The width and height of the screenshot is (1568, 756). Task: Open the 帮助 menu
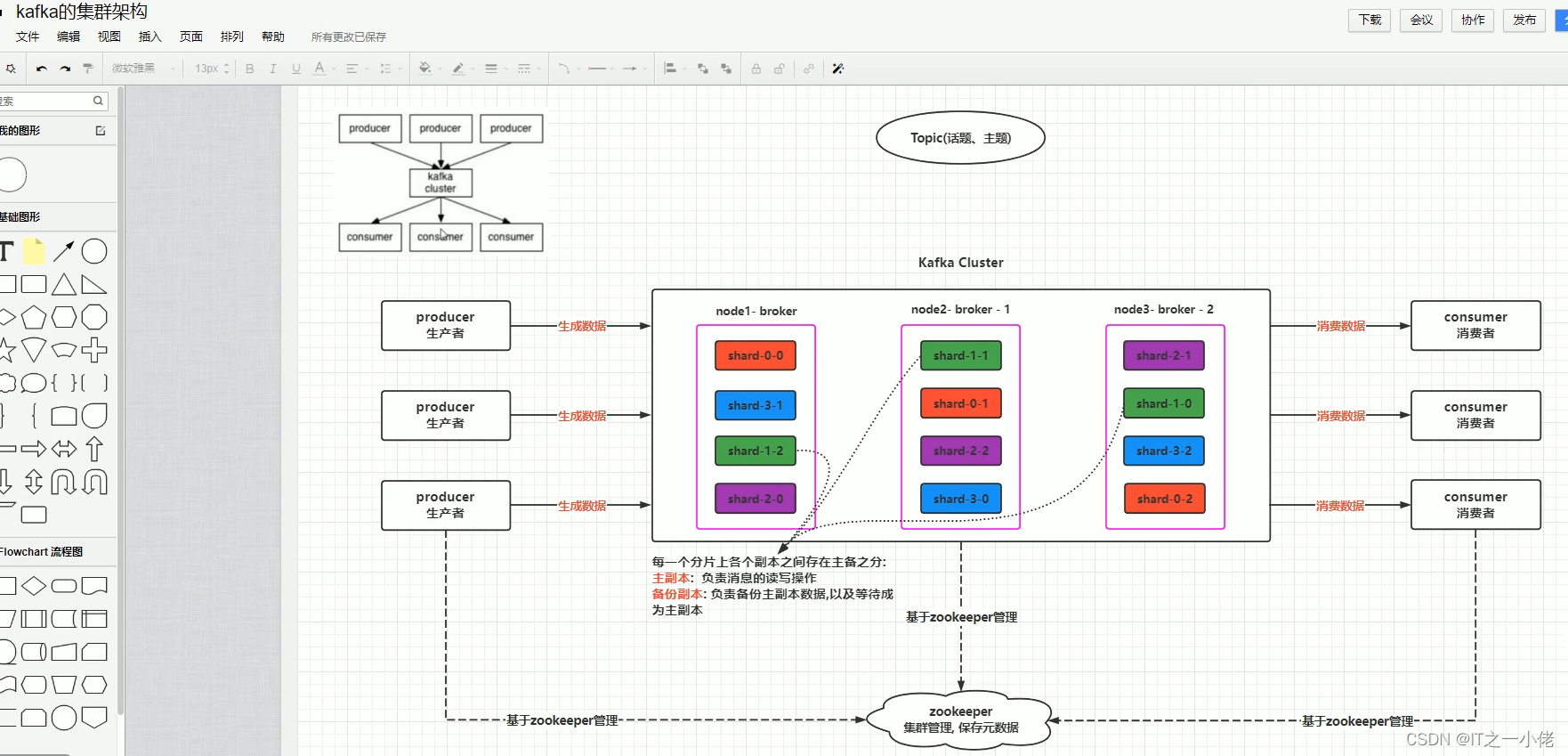tap(273, 37)
